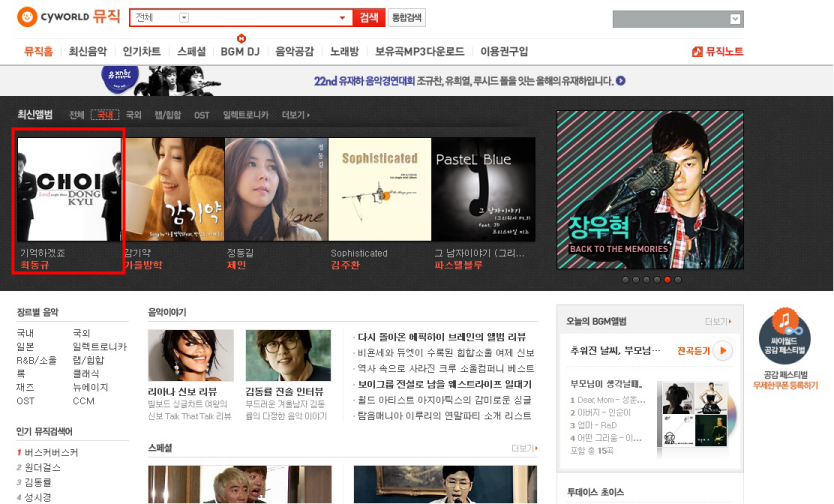Viewport: 834px width, 504px height.
Task: Open artist link 가을방학
Action: tap(143, 265)
